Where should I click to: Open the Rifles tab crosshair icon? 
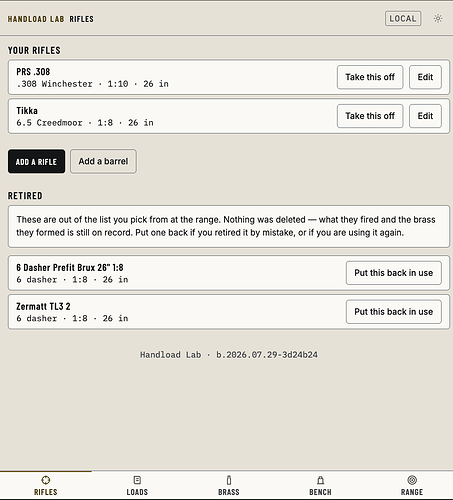tap(46, 480)
